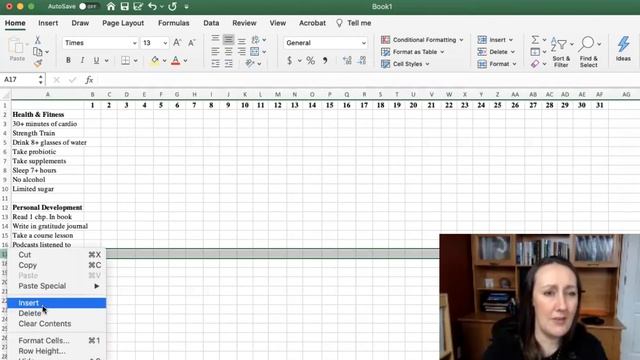This screenshot has width=640, height=360.
Task: Click the AutoSum sigma icon
Action: pos(535,40)
